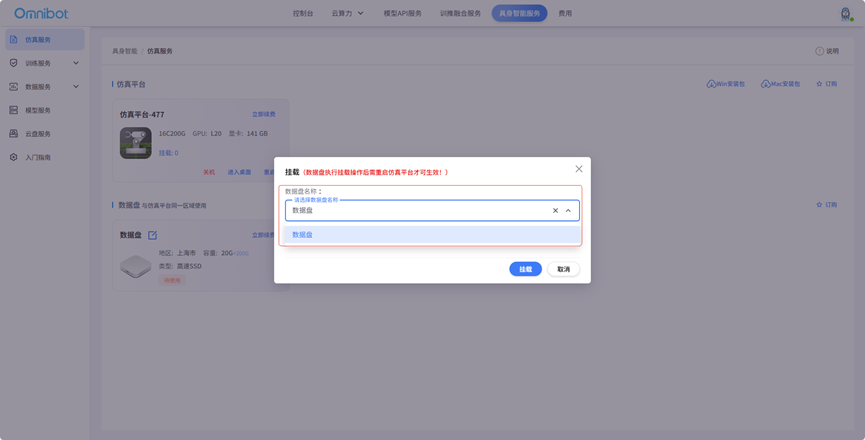Viewport: 865px width, 440px height.
Task: Click the edit icon beside 数据盘 title
Action: 152,235
